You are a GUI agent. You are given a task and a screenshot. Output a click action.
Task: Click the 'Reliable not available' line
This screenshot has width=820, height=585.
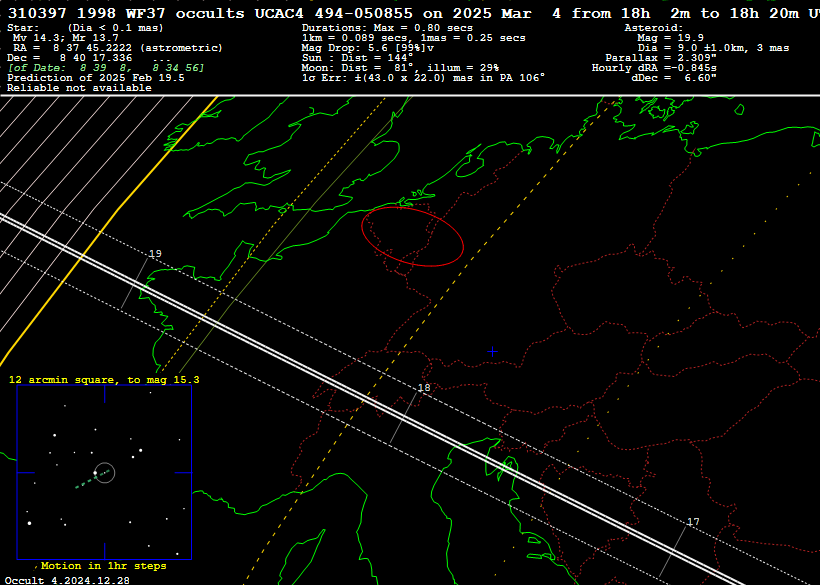(79, 88)
